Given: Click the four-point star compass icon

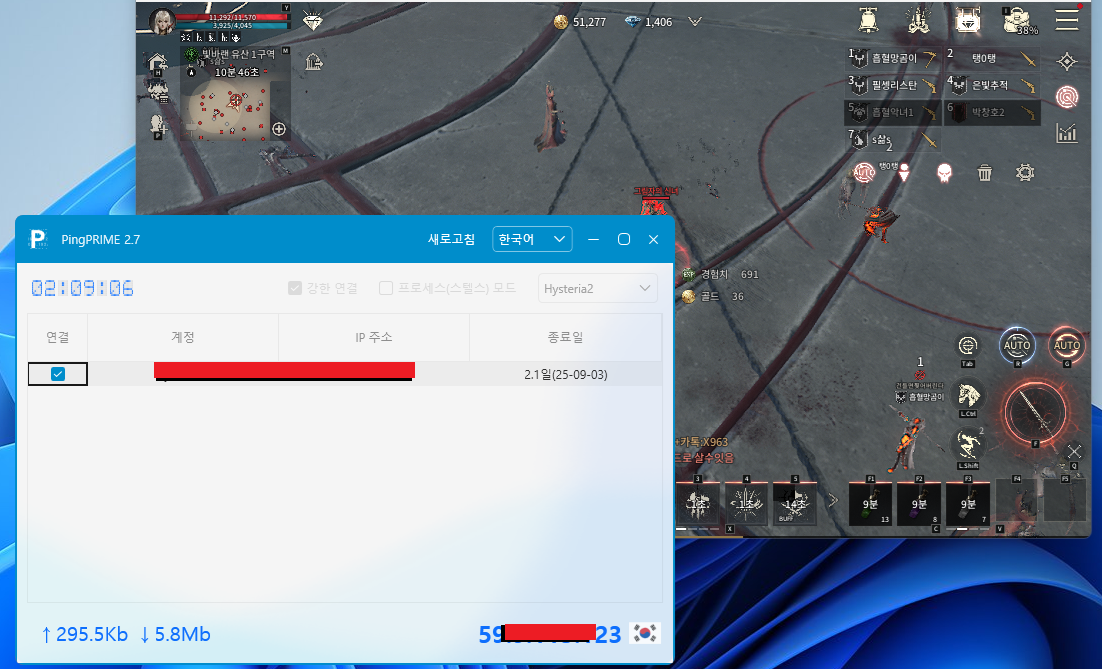Looking at the screenshot, I should [1067, 61].
